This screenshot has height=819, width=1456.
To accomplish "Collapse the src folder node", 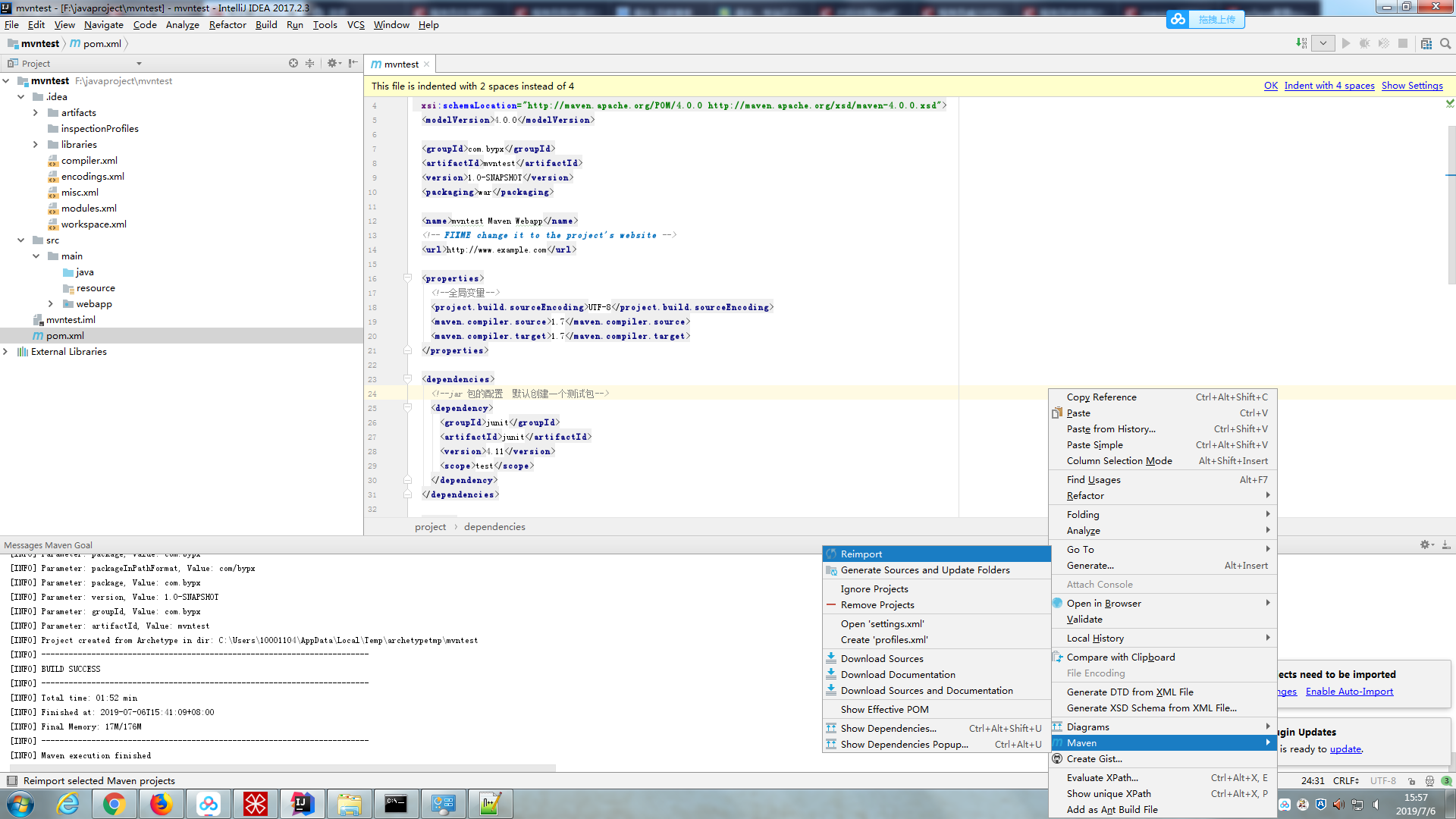I will (21, 240).
